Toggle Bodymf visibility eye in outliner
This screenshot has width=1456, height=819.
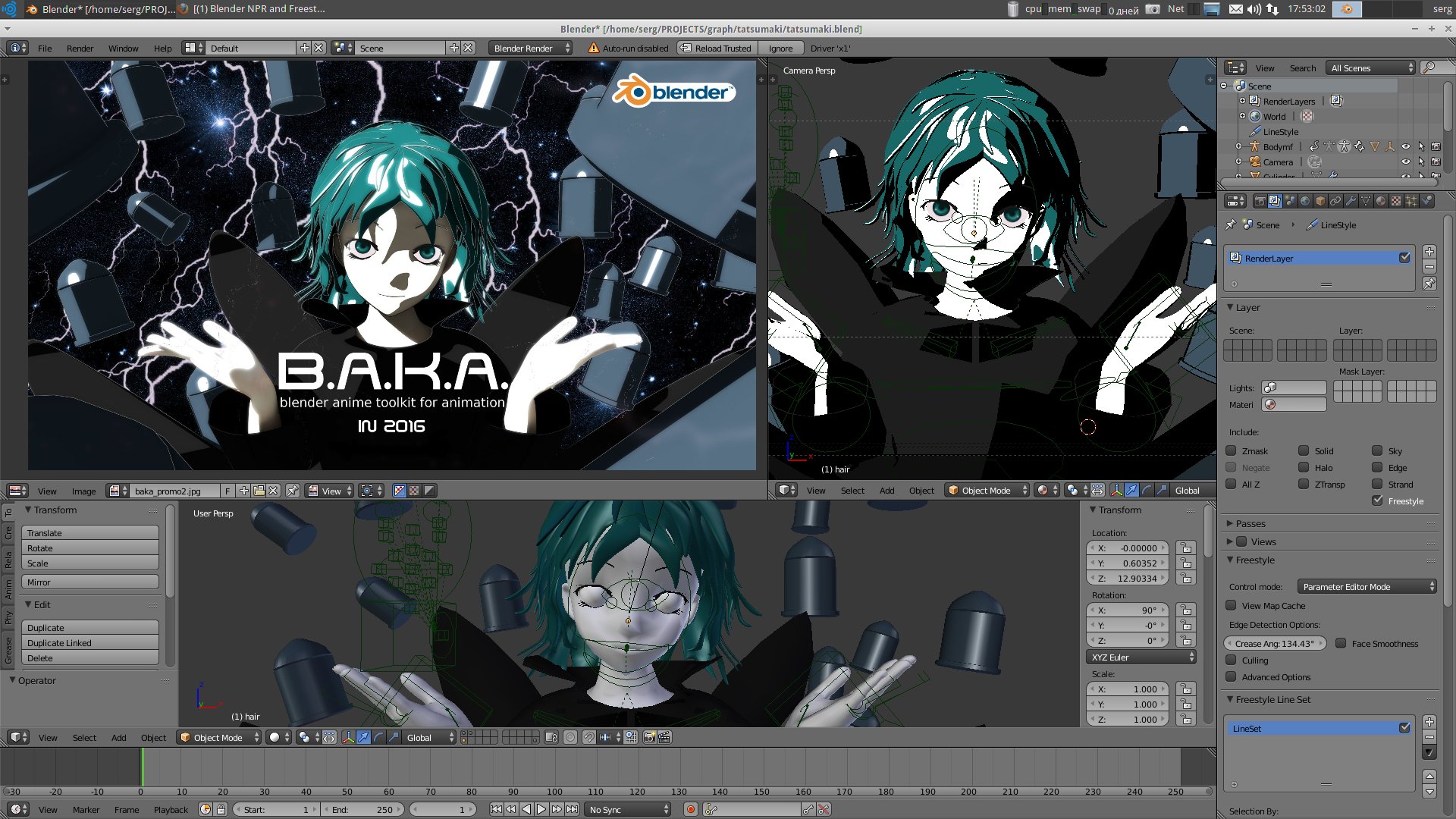(1406, 146)
